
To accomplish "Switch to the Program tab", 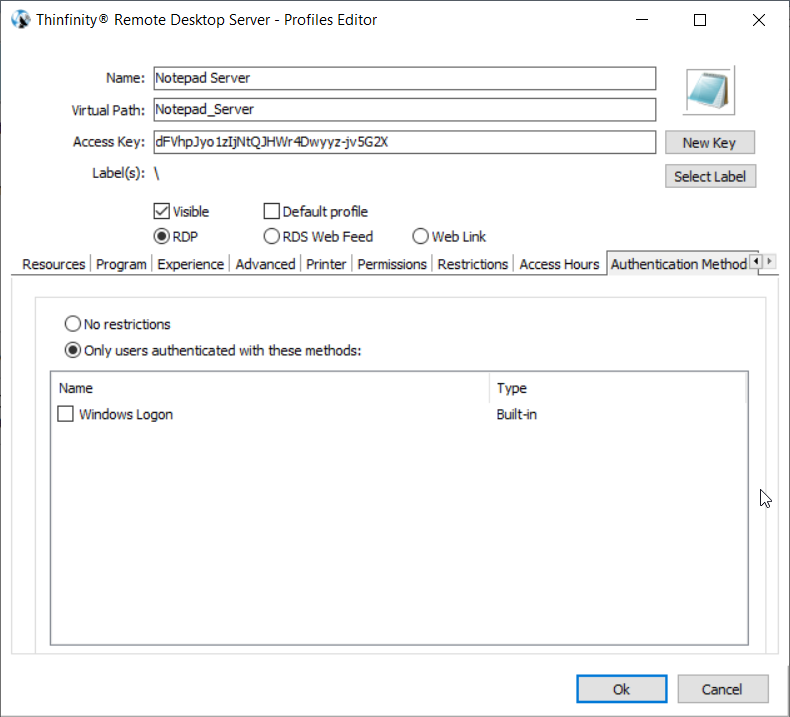I will (121, 264).
